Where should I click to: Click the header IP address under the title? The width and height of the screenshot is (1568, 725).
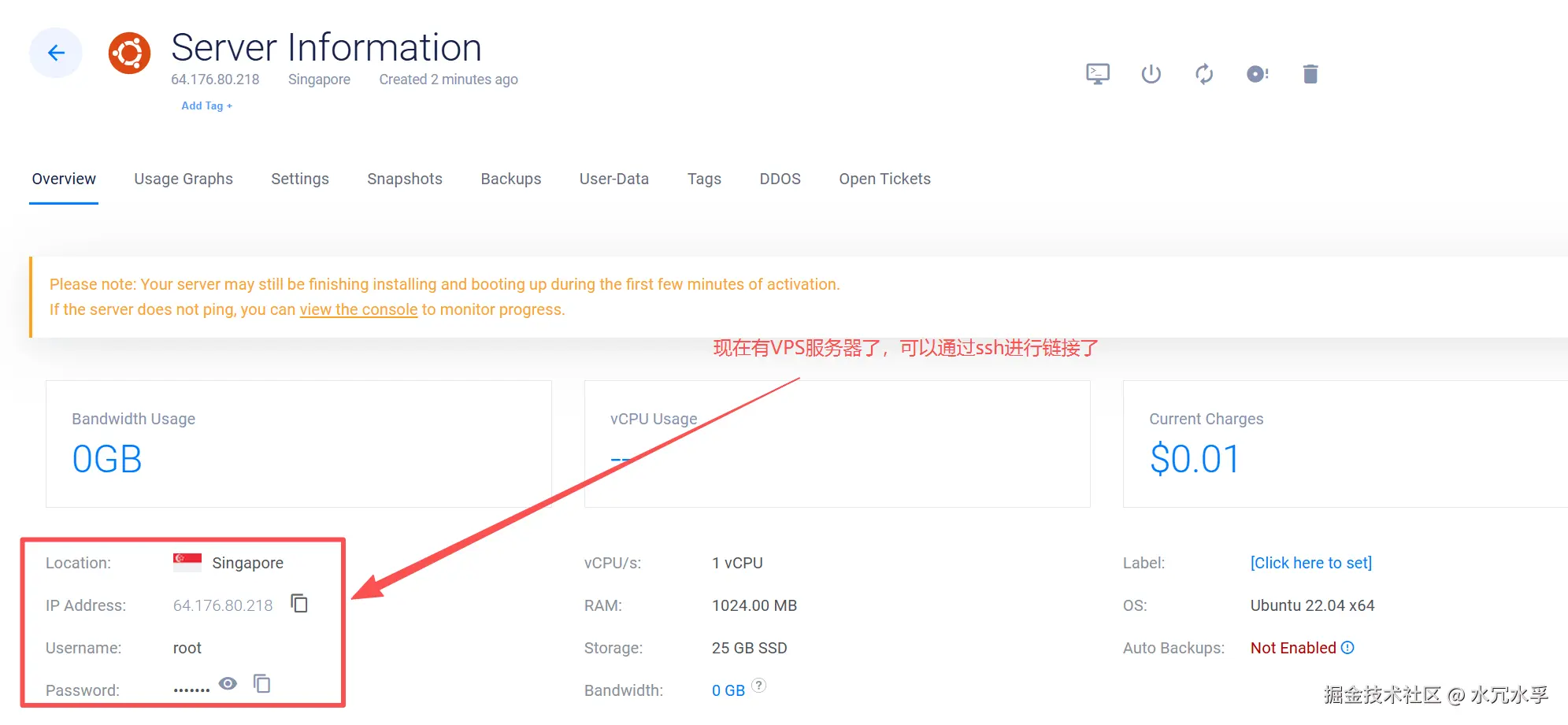pos(215,80)
